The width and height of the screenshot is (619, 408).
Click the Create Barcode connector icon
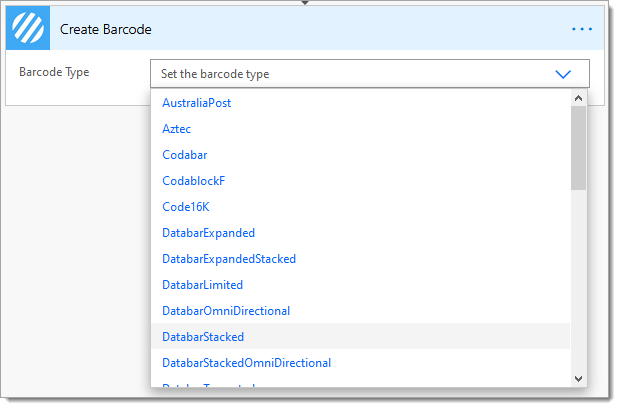pos(28,28)
